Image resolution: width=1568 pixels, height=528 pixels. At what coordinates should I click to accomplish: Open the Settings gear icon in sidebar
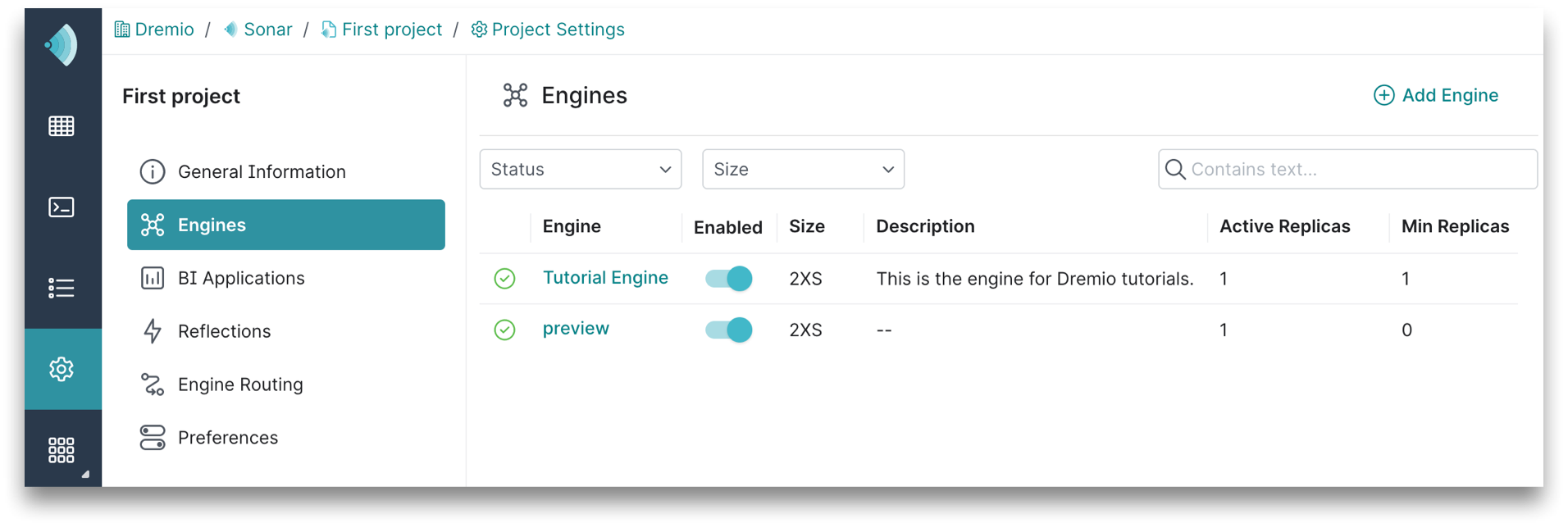(62, 369)
